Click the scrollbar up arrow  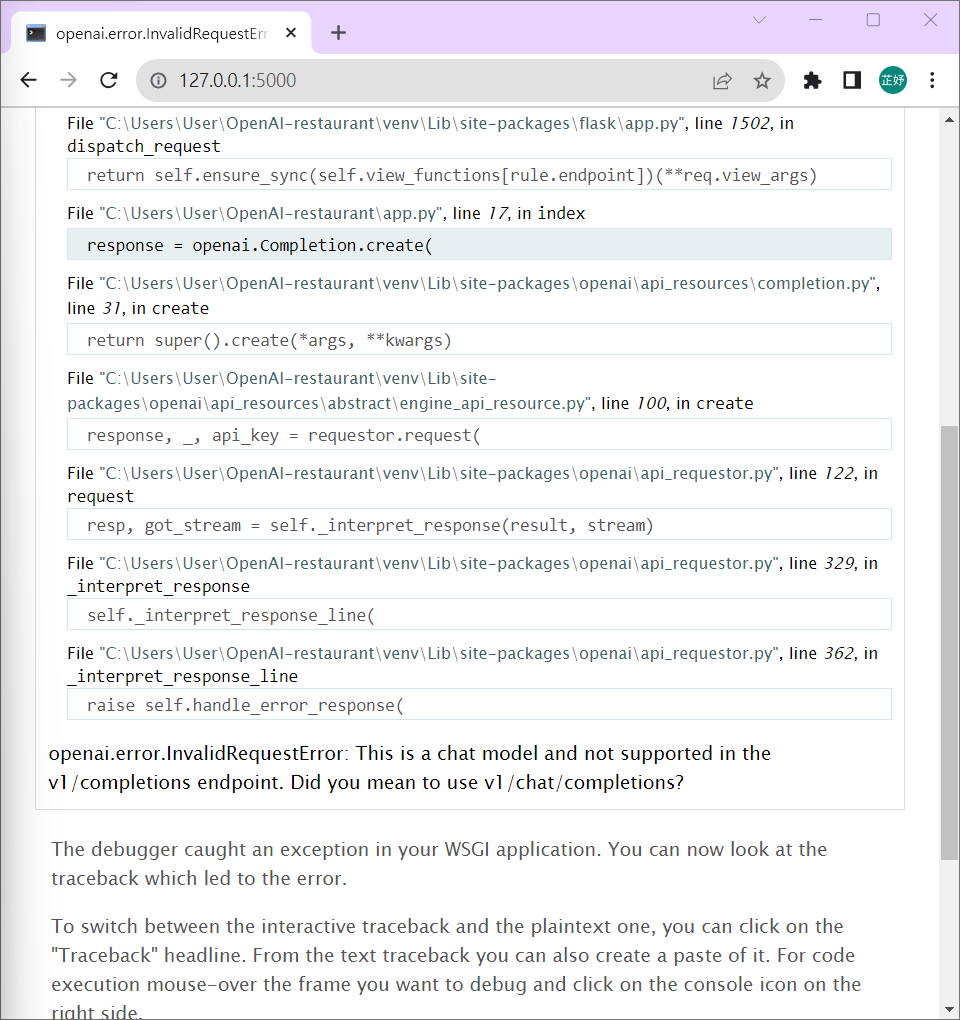949,120
